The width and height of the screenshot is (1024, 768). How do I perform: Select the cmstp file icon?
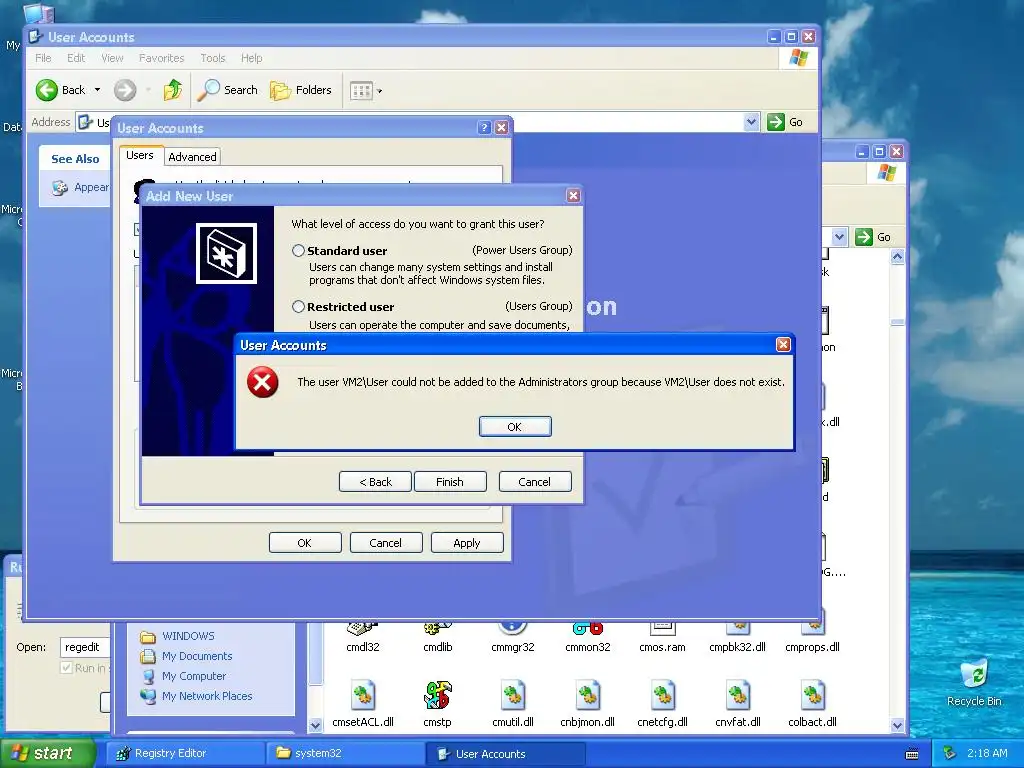tap(438, 704)
